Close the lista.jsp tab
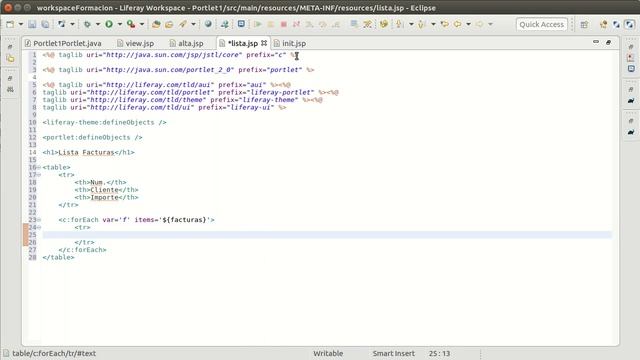This screenshot has width=640, height=360. [264, 43]
